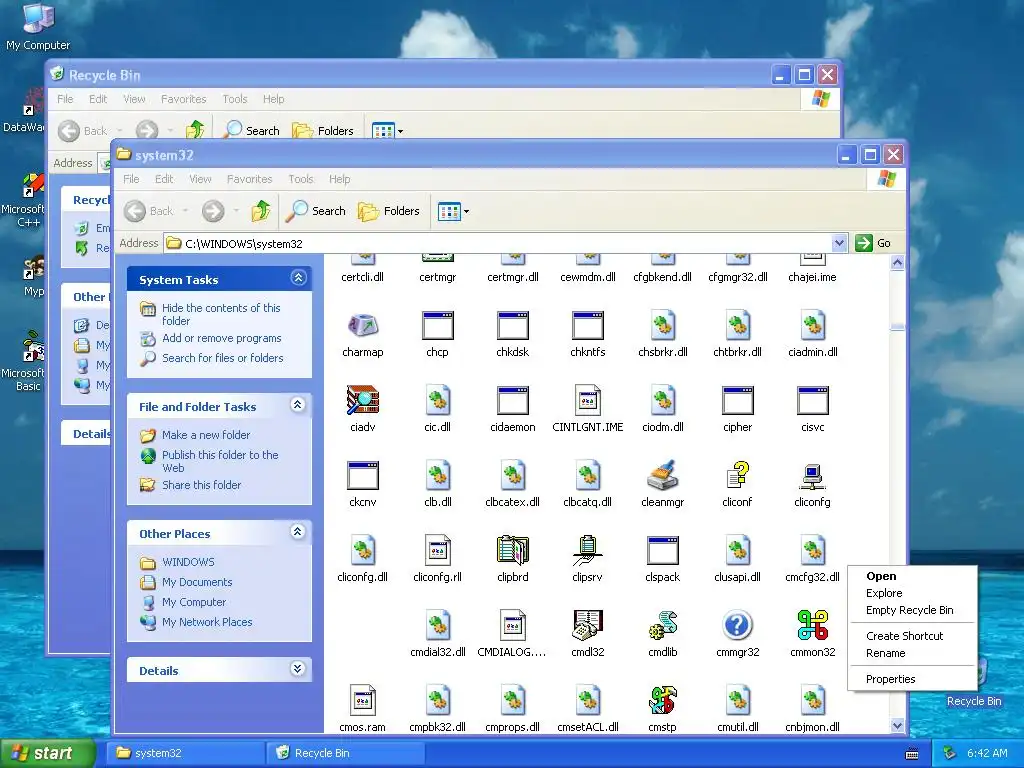This screenshot has height=768, width=1024.
Task: Expand the Details panel in system32
Action: click(x=298, y=669)
